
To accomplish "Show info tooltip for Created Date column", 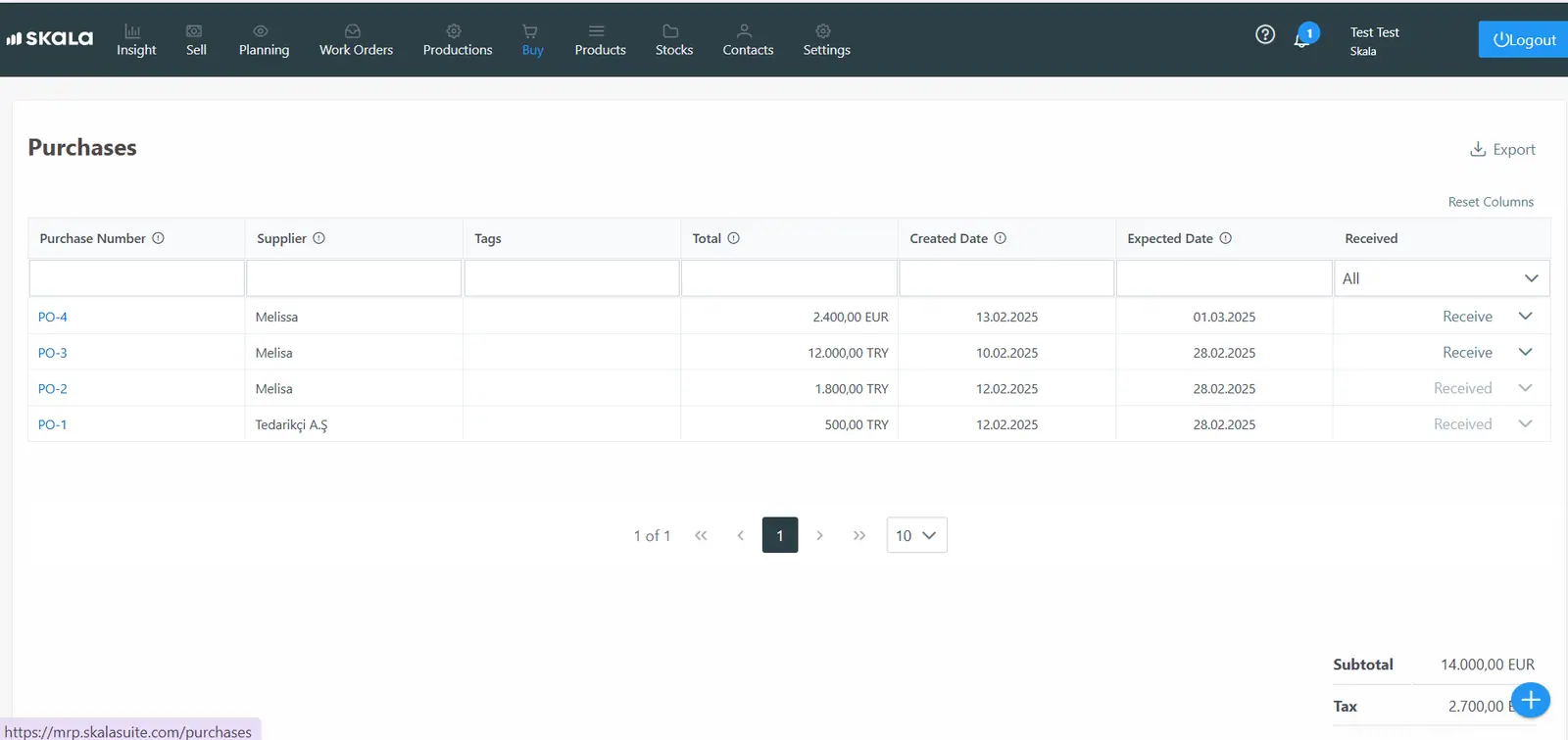I will (1001, 238).
